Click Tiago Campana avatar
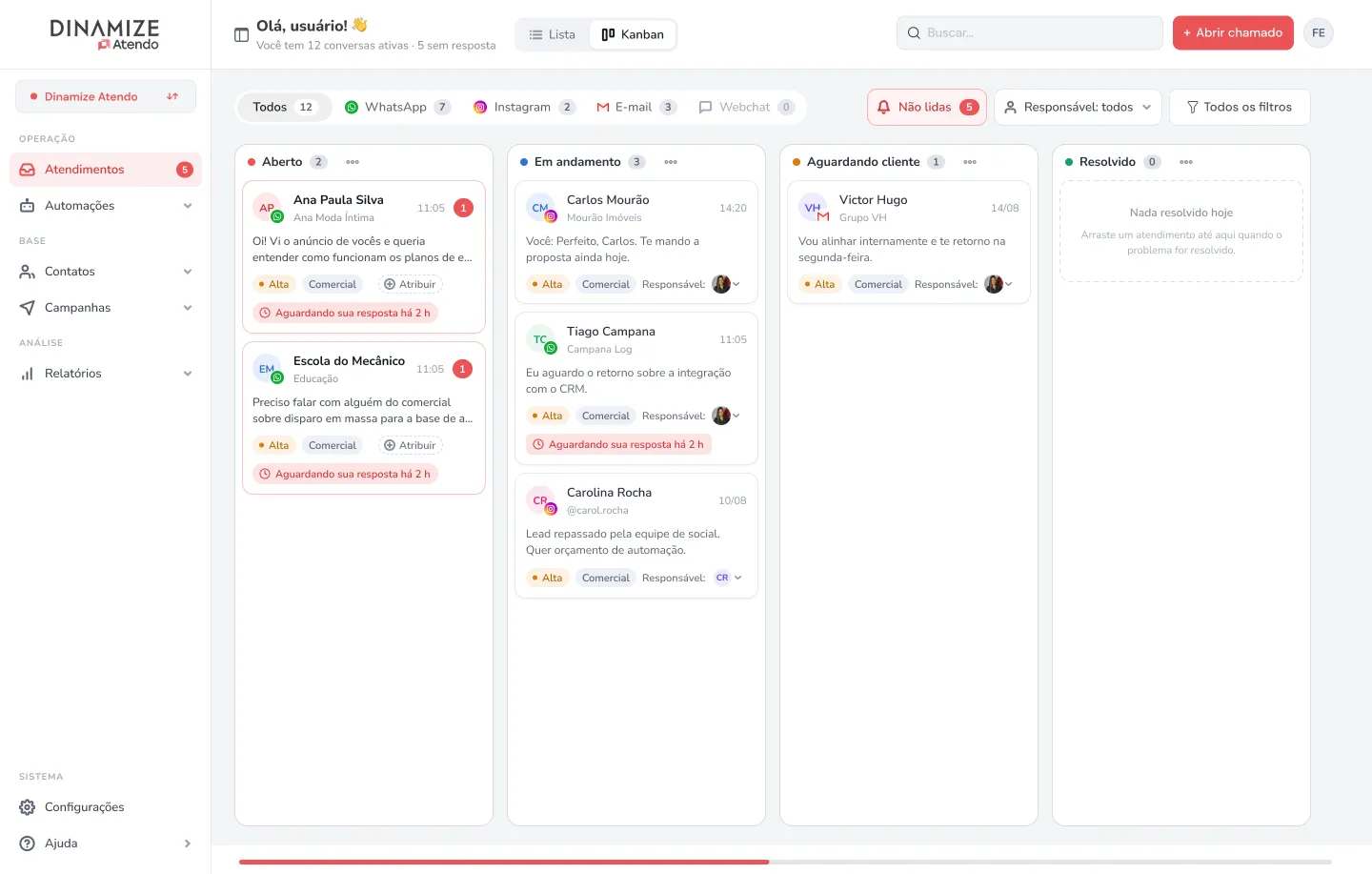Screen dimensions: 1372x874 point(540,339)
